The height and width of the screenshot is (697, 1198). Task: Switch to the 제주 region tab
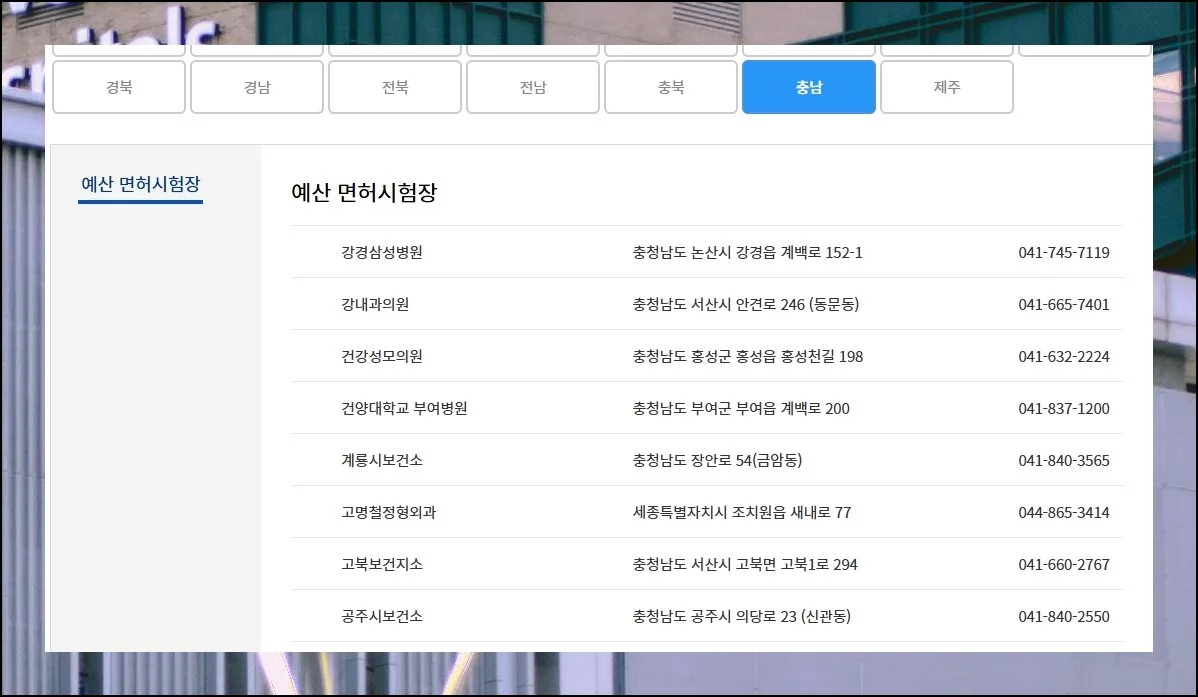pyautogui.click(x=947, y=87)
